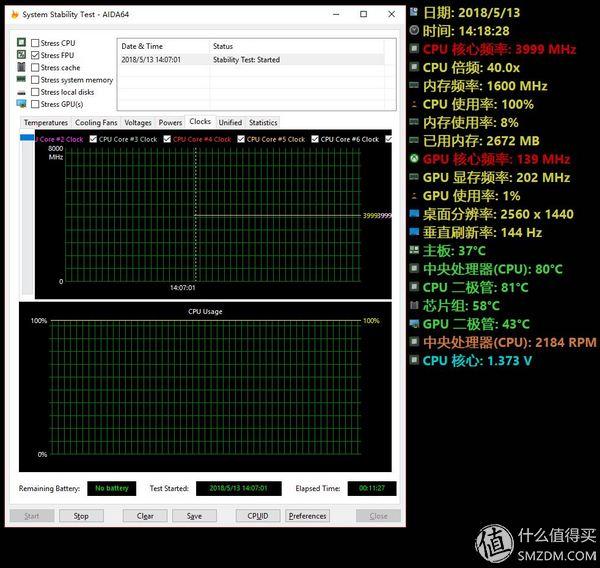Click the icon next to GPU 显存频率
This screenshot has width=600, height=568.
[414, 177]
